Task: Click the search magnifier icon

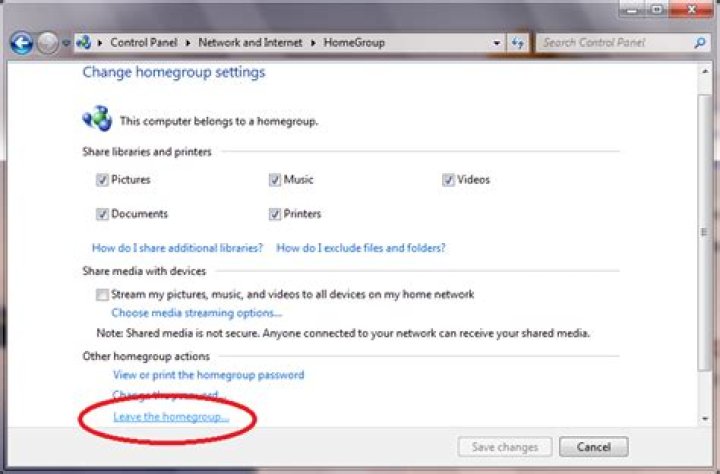Action: (700, 43)
